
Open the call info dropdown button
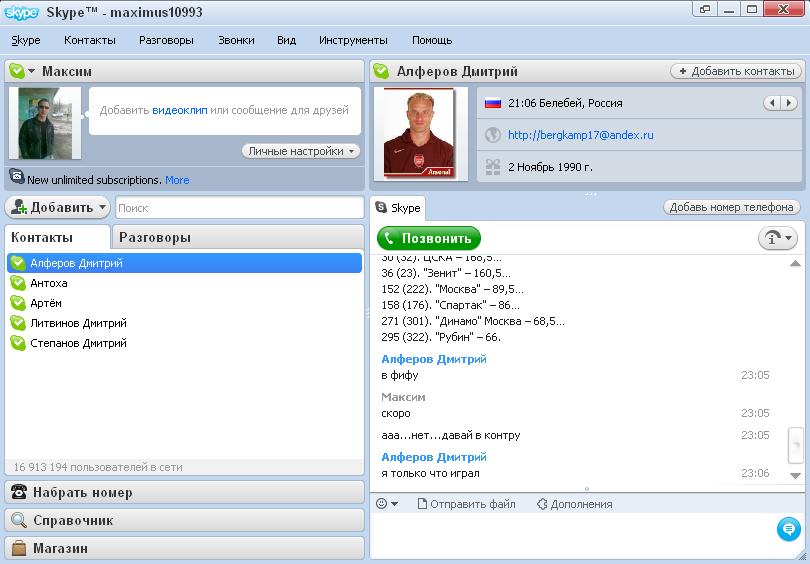pyautogui.click(x=778, y=238)
